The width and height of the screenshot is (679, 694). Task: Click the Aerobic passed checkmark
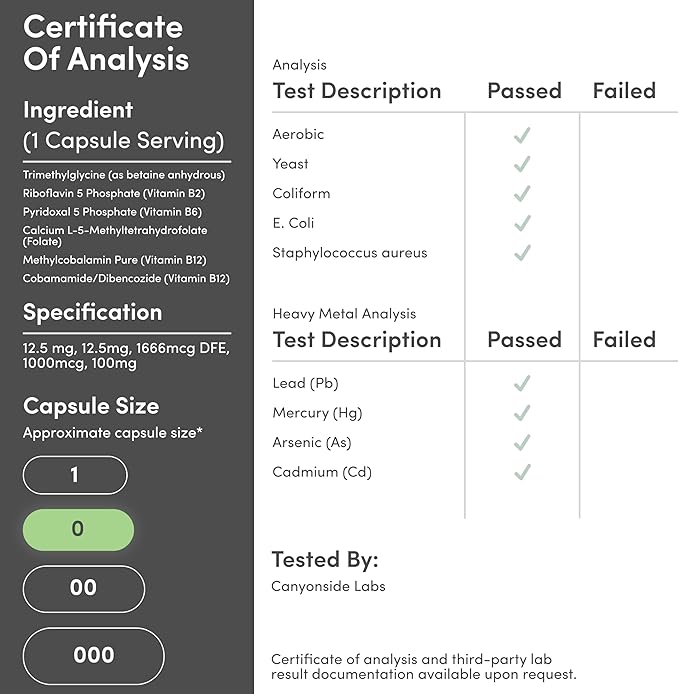tap(521, 135)
